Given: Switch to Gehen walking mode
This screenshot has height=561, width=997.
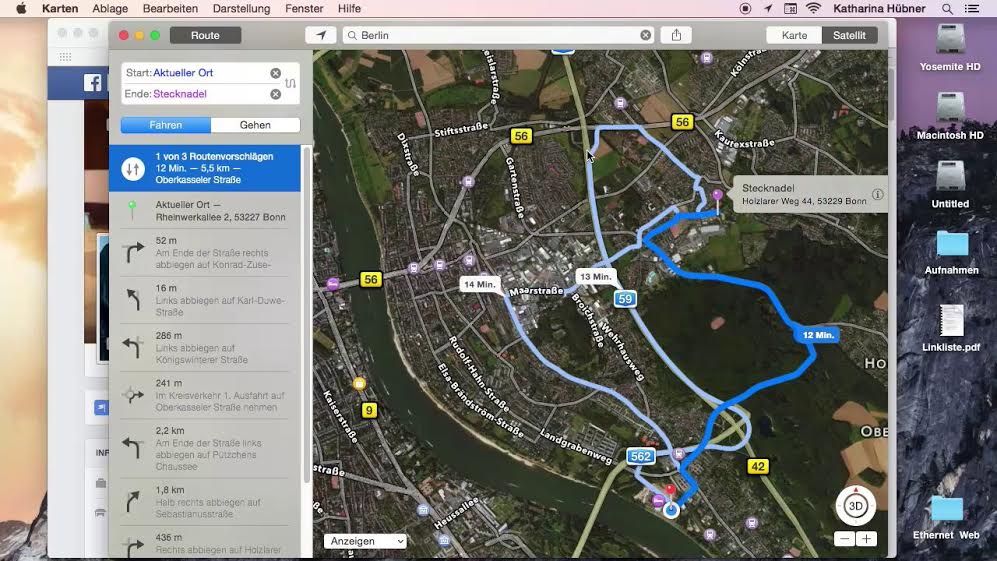Looking at the screenshot, I should pyautogui.click(x=255, y=125).
